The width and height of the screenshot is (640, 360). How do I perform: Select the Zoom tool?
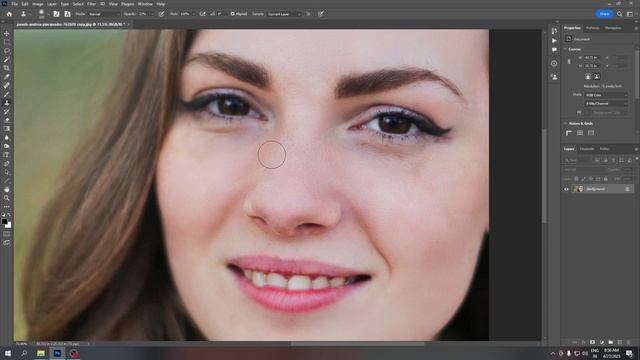pyautogui.click(x=7, y=198)
